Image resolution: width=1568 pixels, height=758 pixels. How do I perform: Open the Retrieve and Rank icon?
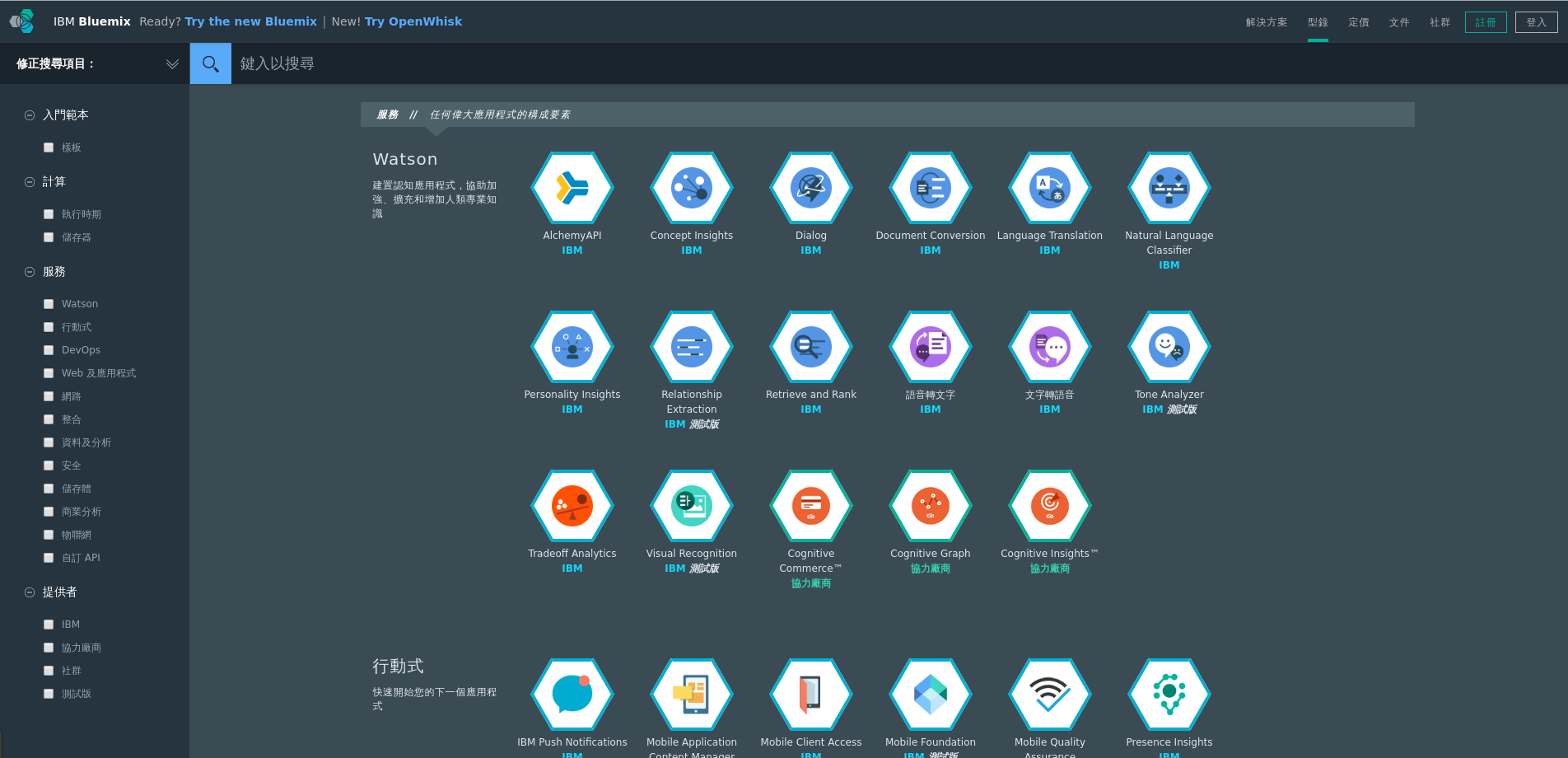click(811, 347)
